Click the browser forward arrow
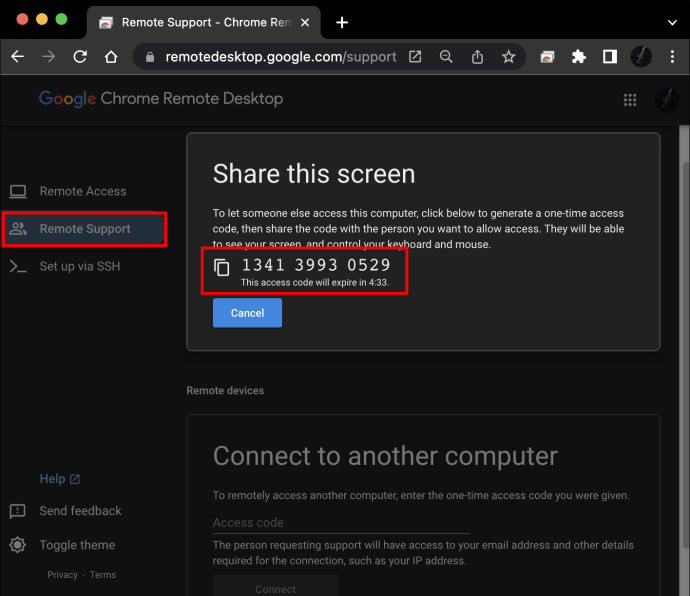 click(x=48, y=56)
